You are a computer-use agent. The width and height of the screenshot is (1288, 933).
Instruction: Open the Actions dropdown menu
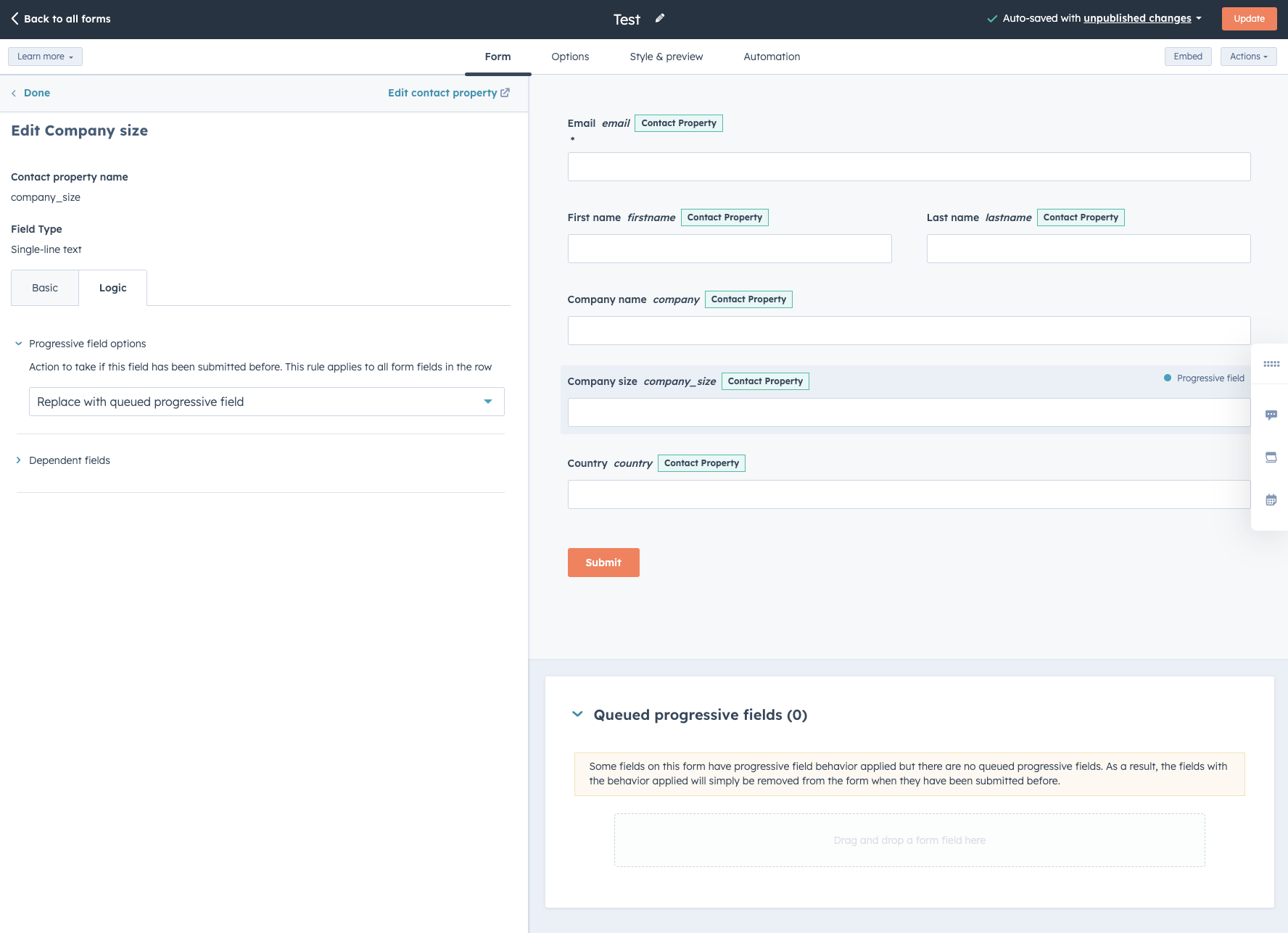[x=1249, y=57]
